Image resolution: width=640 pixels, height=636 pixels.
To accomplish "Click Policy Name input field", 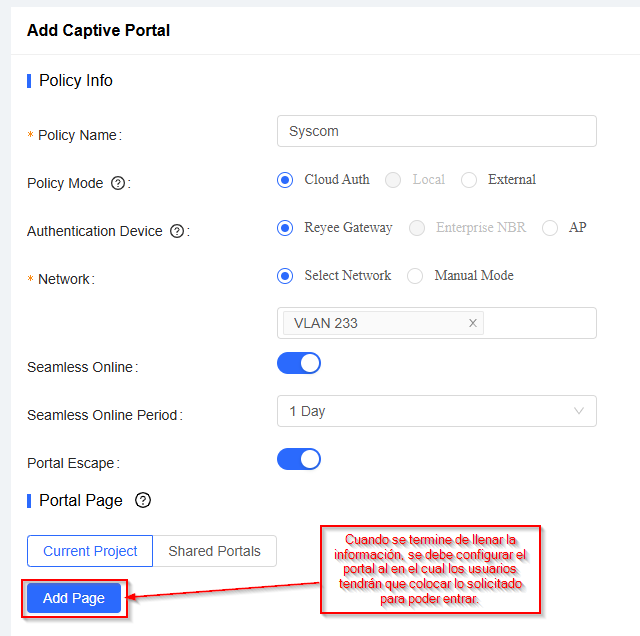I will click(x=436, y=131).
